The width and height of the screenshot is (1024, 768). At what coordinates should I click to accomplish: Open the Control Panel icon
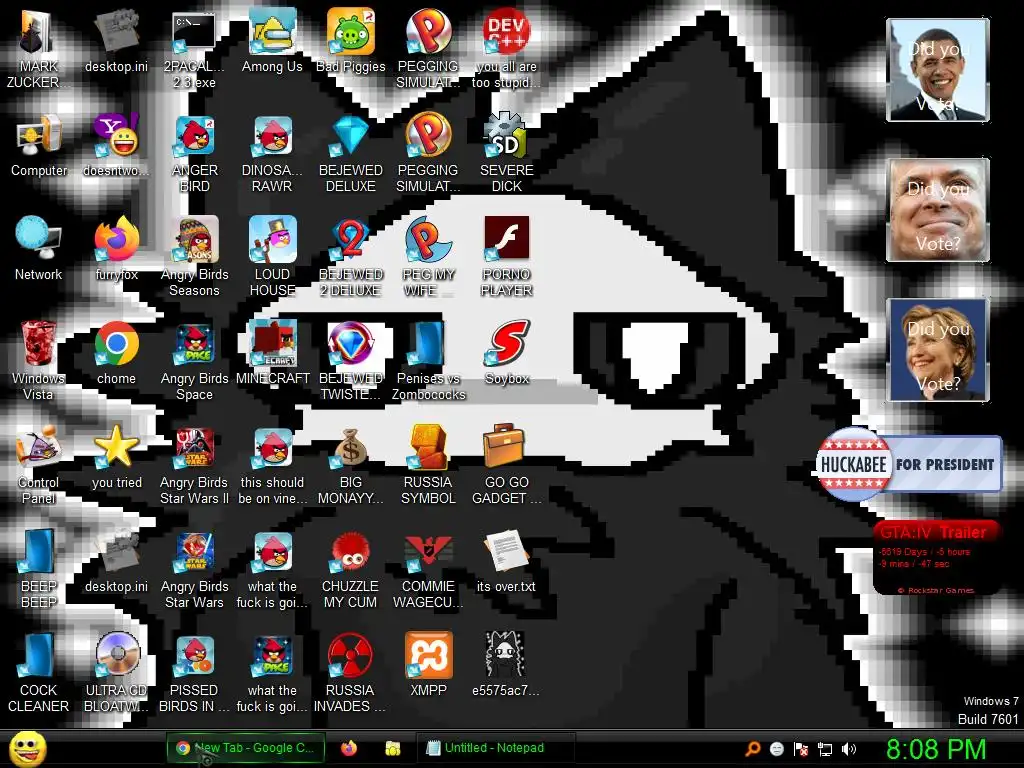click(x=39, y=464)
